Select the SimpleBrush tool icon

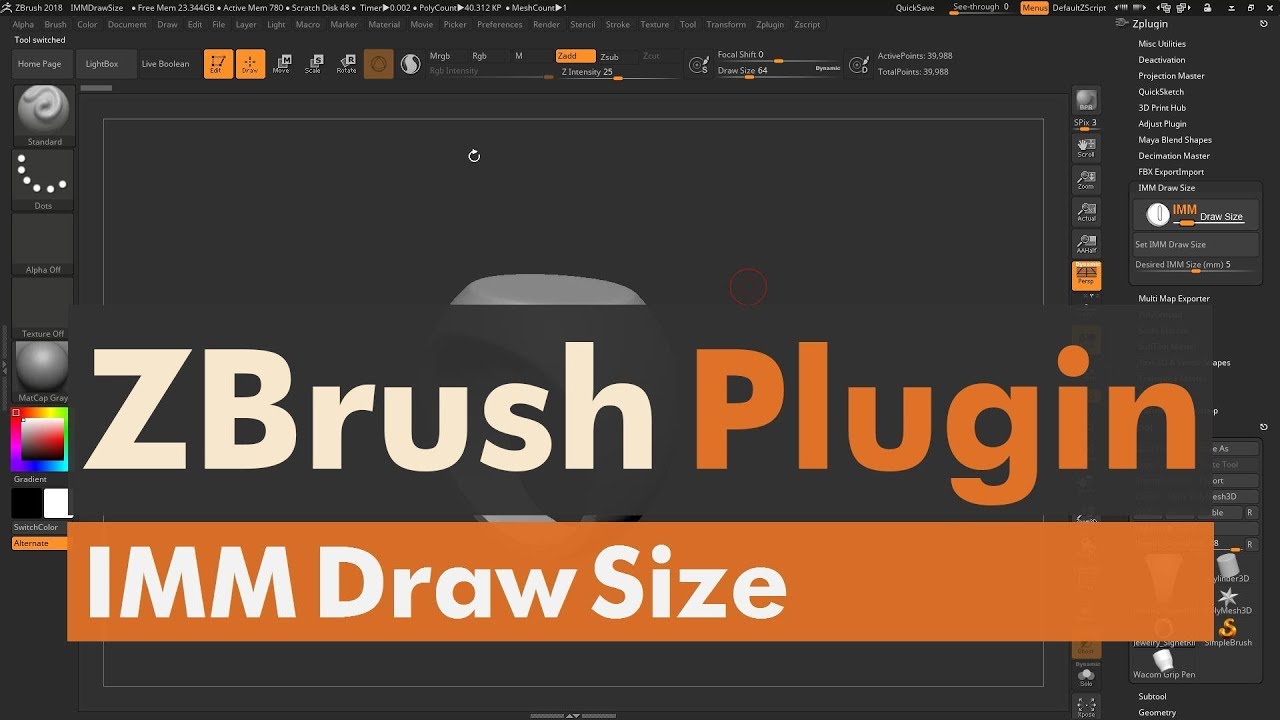click(1228, 631)
